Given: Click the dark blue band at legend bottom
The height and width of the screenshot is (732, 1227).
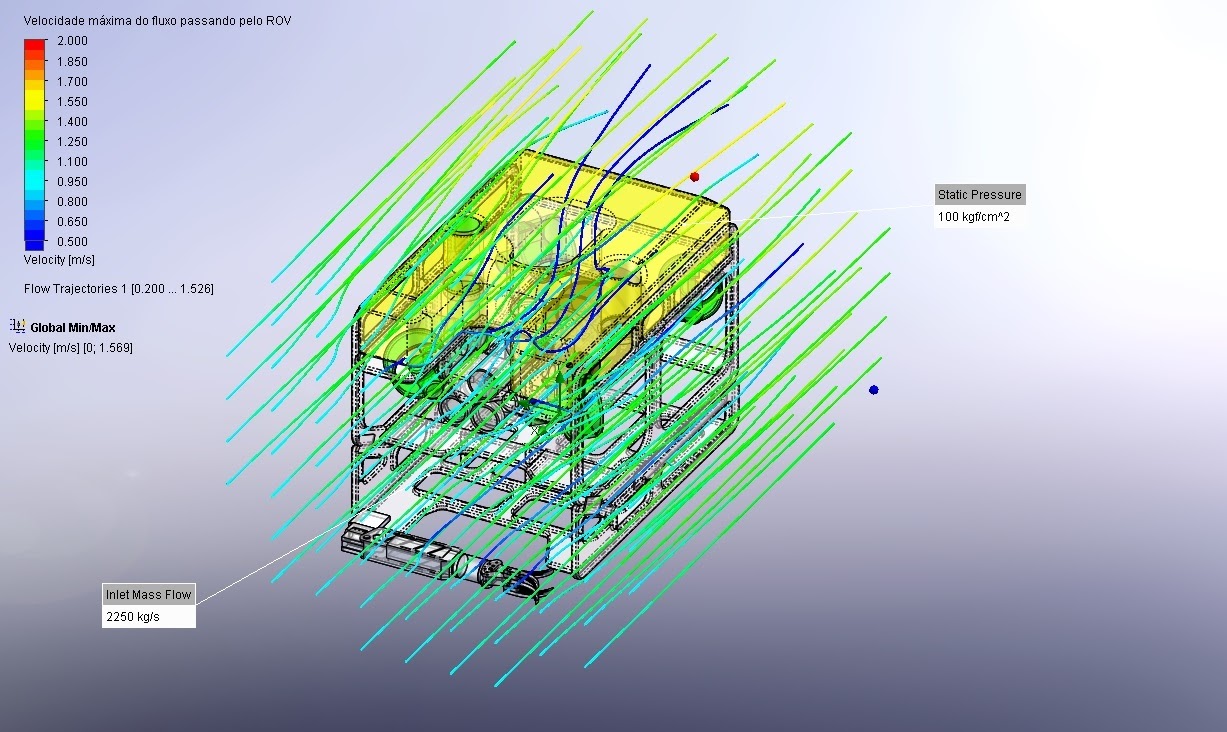Looking at the screenshot, I should click(x=35, y=243).
